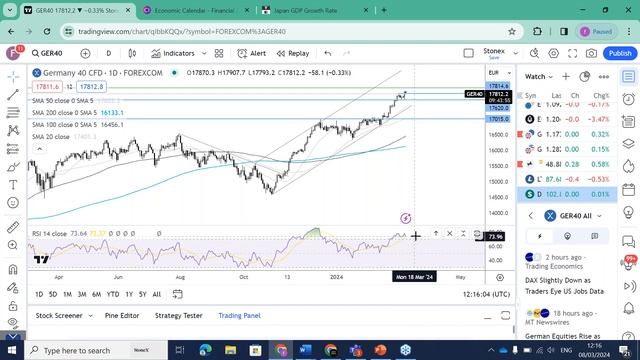This screenshot has height=360, width=640.
Task: Add symbol to compare with plus icon
Action: pos(85,53)
